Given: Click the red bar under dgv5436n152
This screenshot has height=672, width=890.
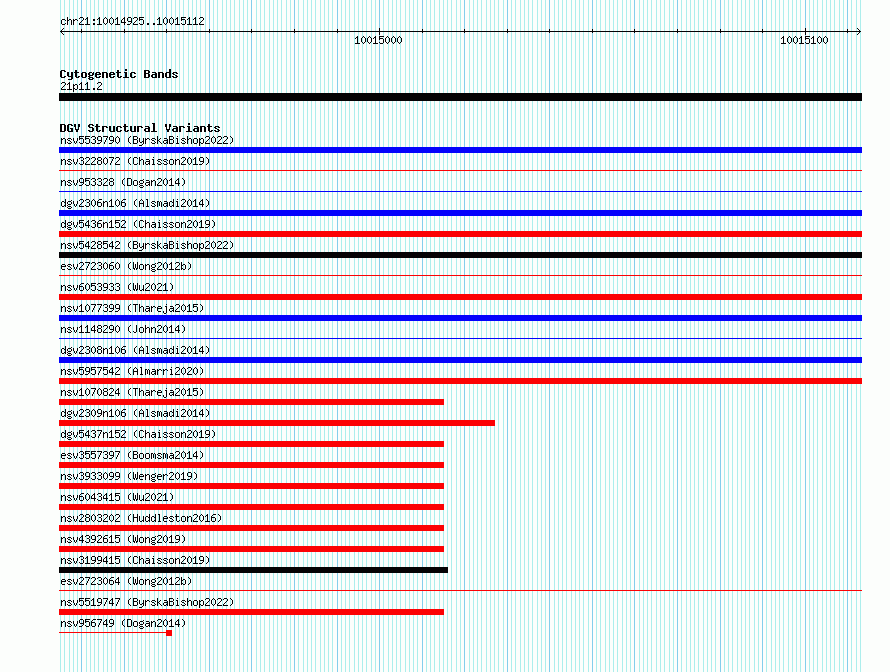Looking at the screenshot, I should (460, 234).
